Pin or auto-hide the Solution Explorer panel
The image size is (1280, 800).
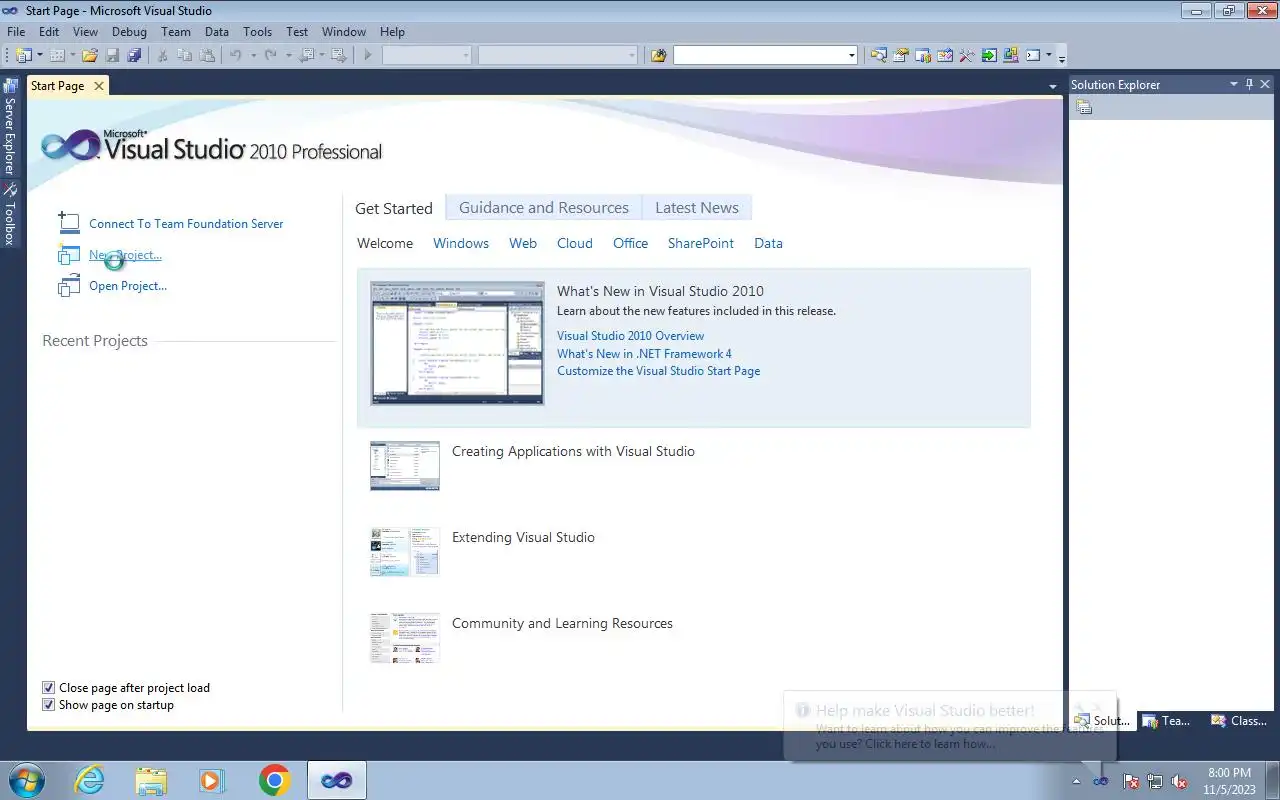[x=1249, y=85]
